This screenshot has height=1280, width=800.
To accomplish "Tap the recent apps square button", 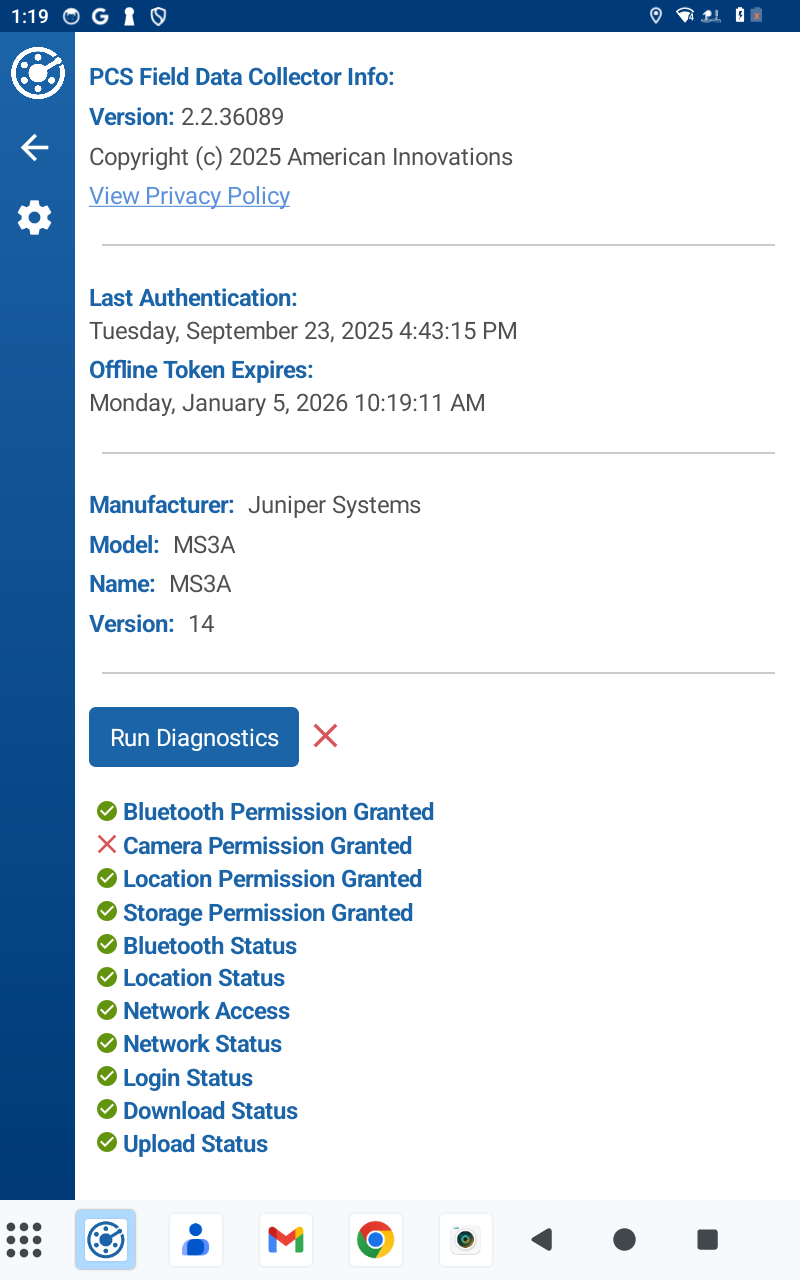I will 707,1240.
